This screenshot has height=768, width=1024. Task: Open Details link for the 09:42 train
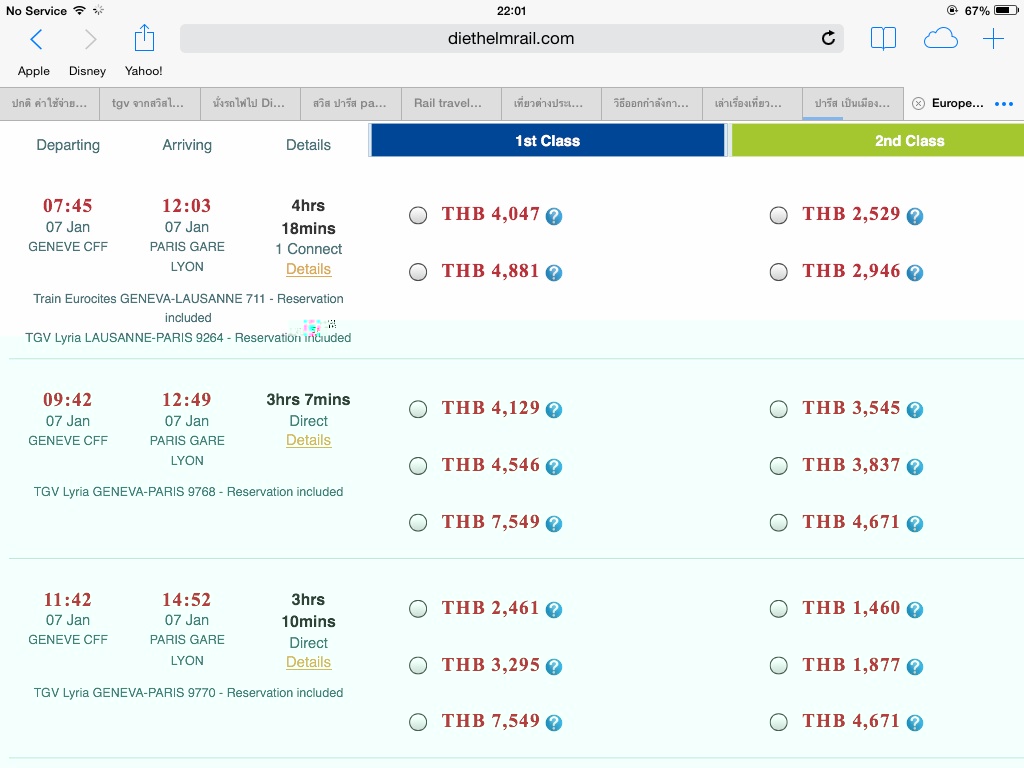308,440
